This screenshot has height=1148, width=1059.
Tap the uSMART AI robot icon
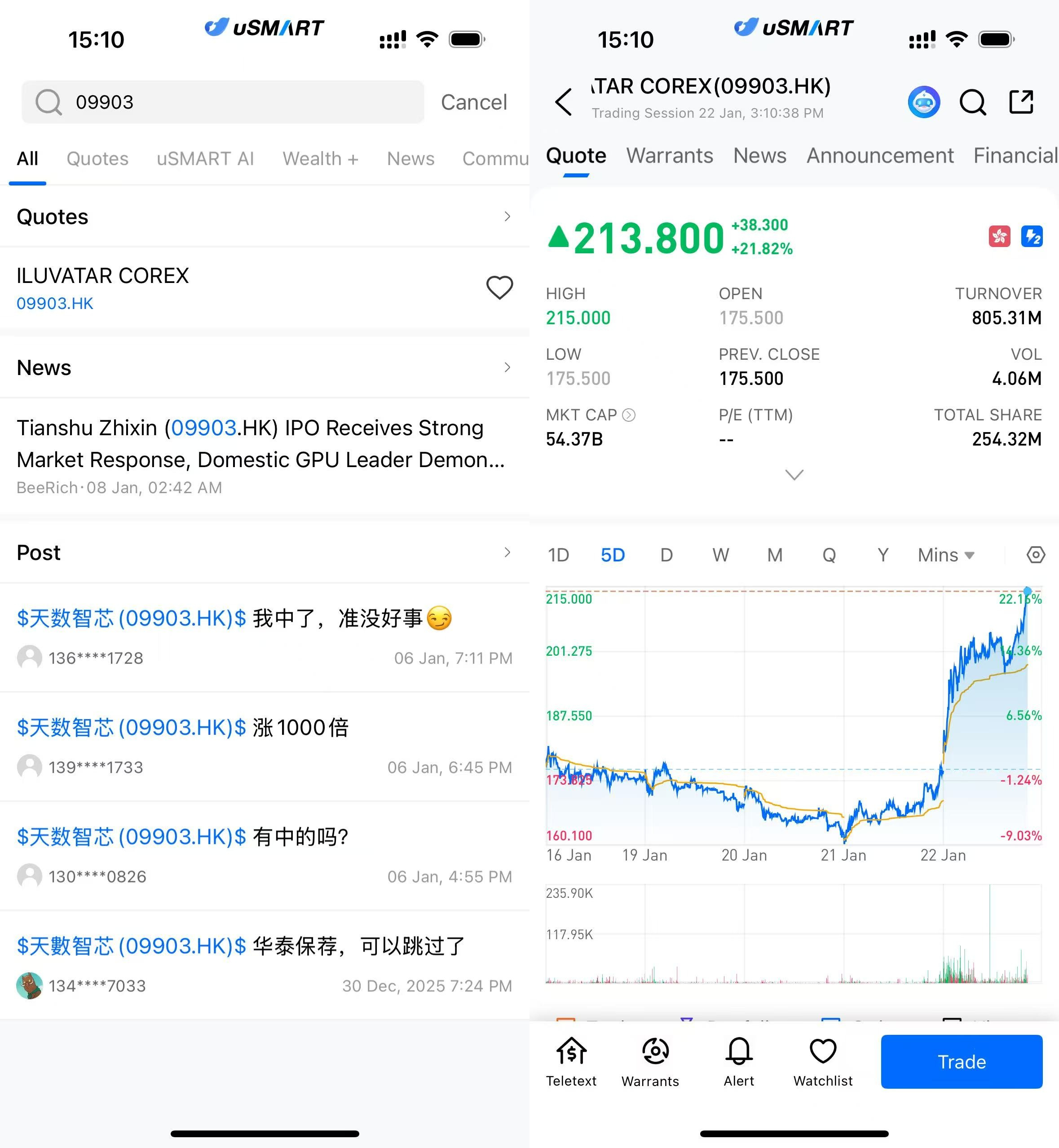click(924, 102)
